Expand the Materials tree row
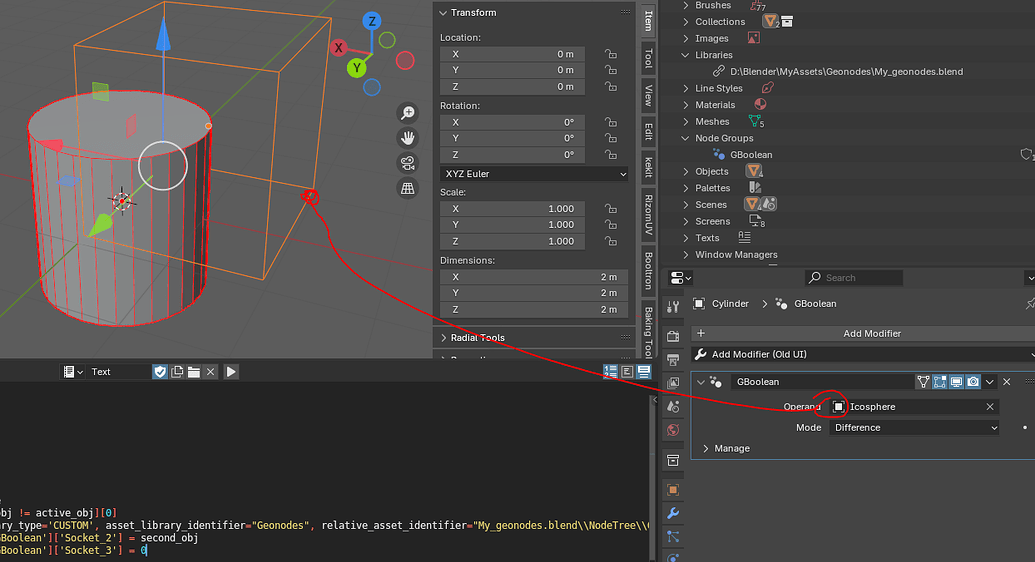The height and width of the screenshot is (562, 1035). click(685, 105)
